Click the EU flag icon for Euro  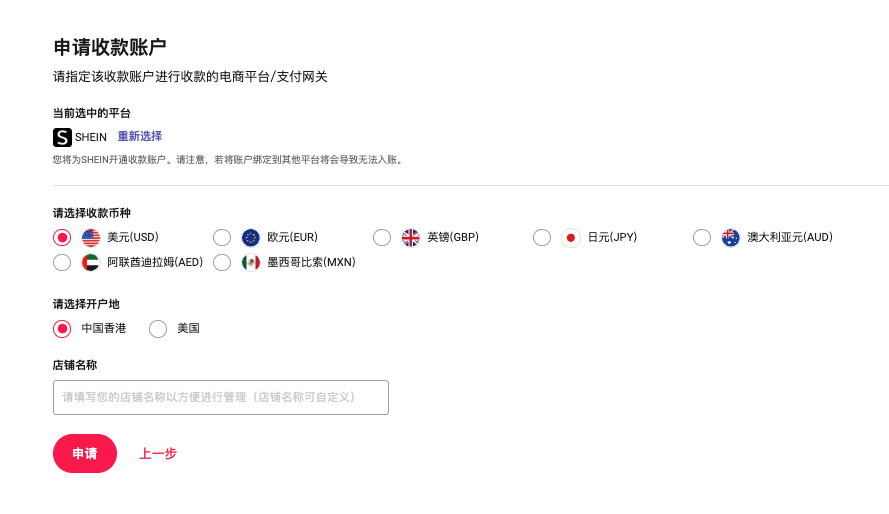click(251, 237)
